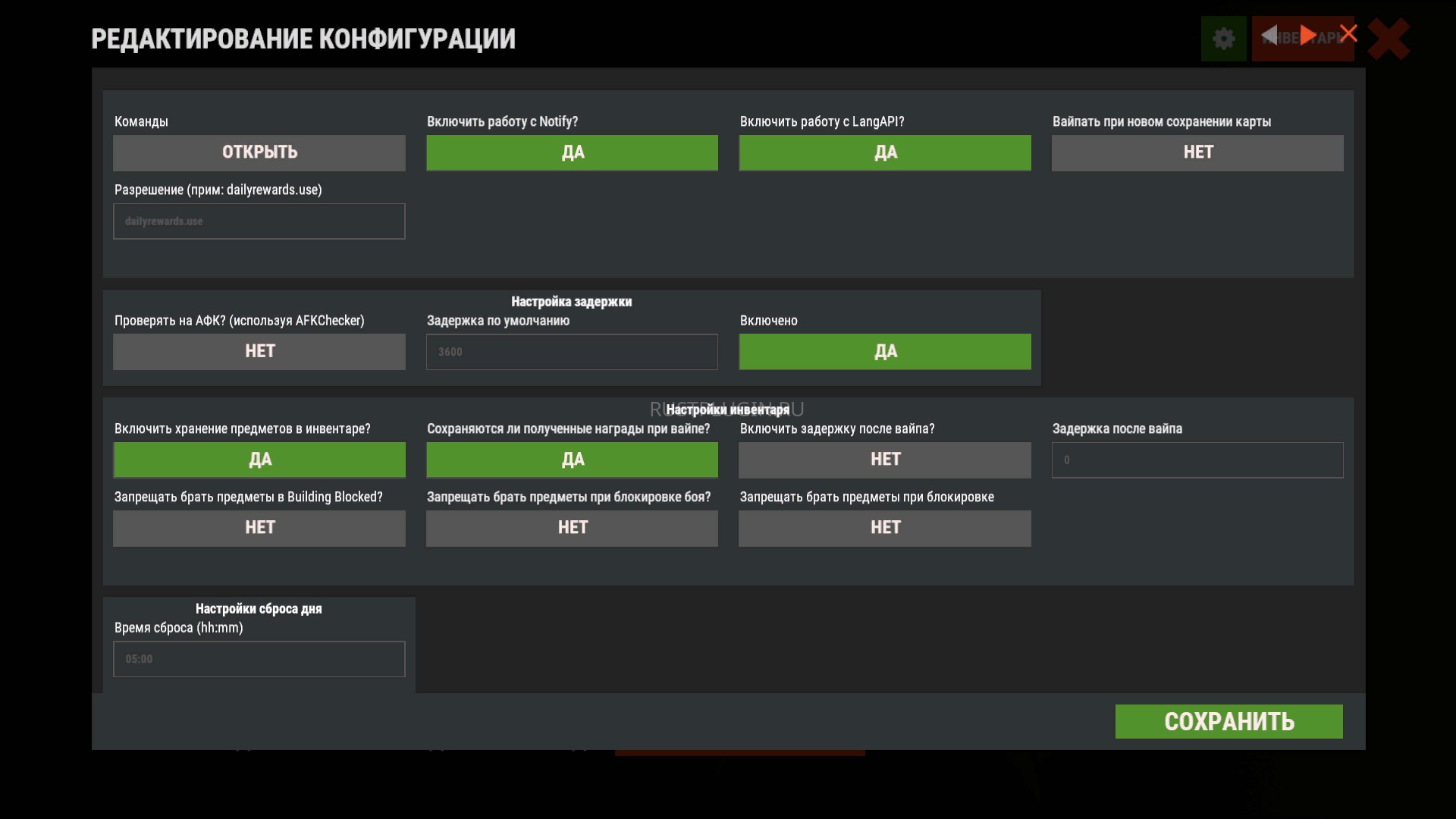Click the gray left arrow icon
The image size is (1456, 819).
coord(1269,35)
